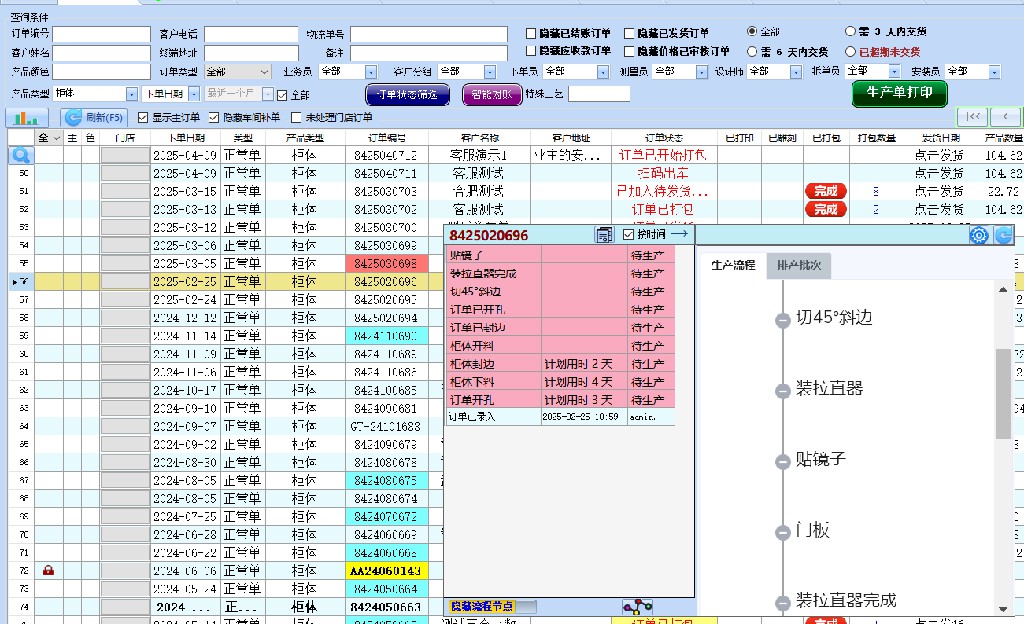1024x624 pixels.
Task: Open the document list icon beside 8425020696
Action: tap(605, 235)
